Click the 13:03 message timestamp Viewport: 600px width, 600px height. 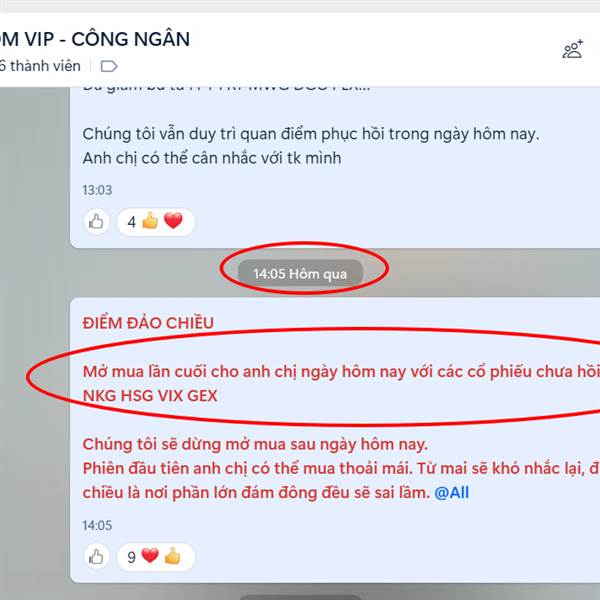97,190
